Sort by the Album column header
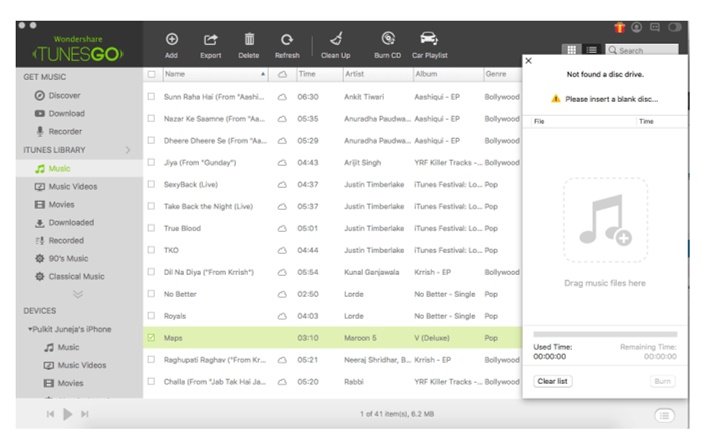The width and height of the screenshot is (720, 439). click(x=448, y=74)
